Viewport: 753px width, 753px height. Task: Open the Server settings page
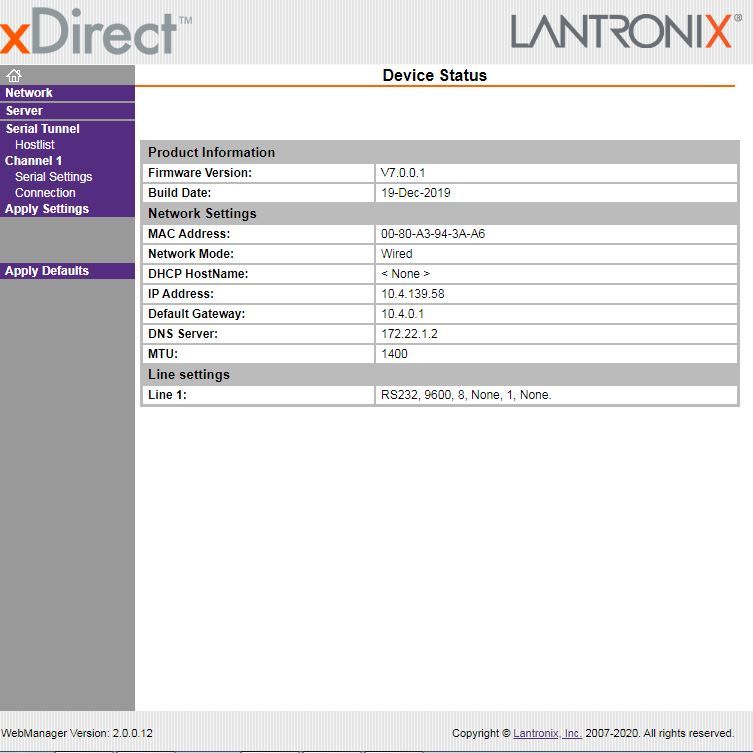pyautogui.click(x=24, y=110)
